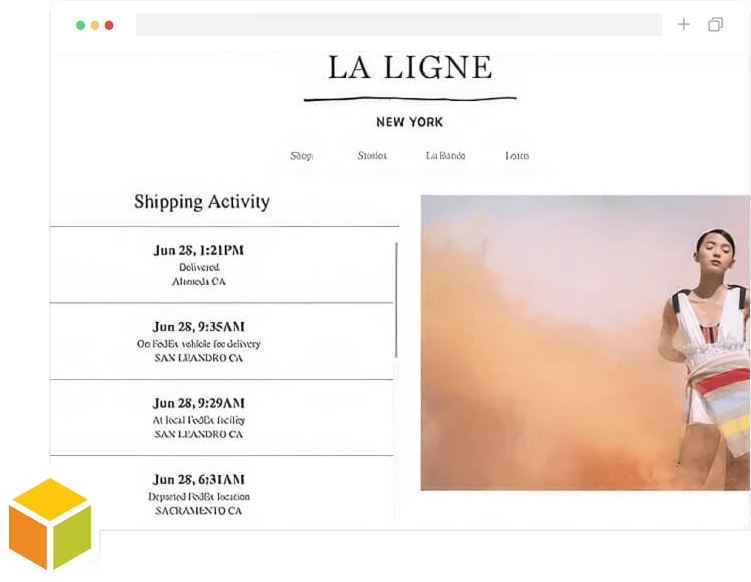Screen dimensions: 751x582
Task: Open the last navigation menu item right of La Bande
Action: [517, 156]
